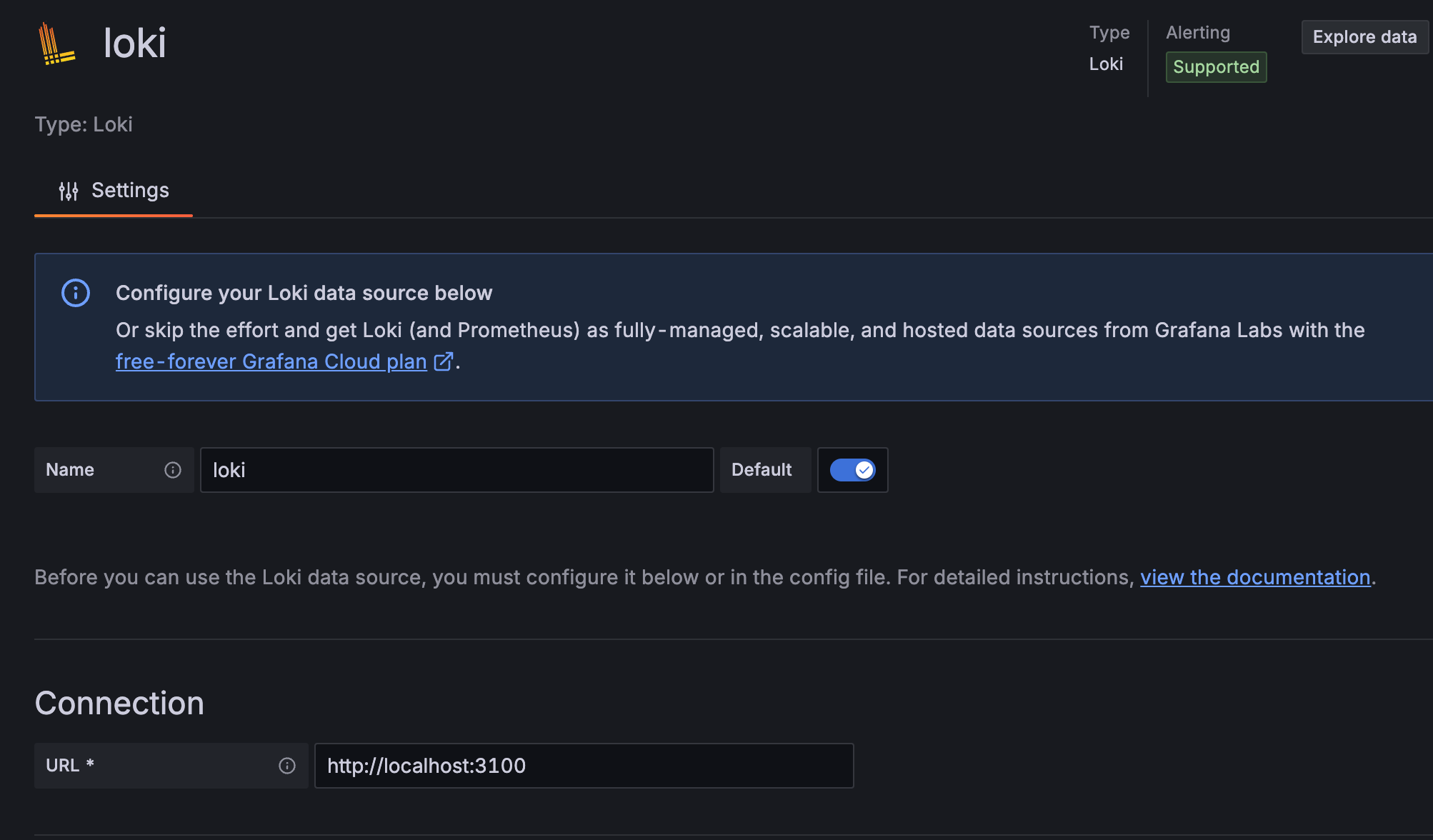Click the info circle in the banner
The width and height of the screenshot is (1433, 840).
[x=76, y=292]
